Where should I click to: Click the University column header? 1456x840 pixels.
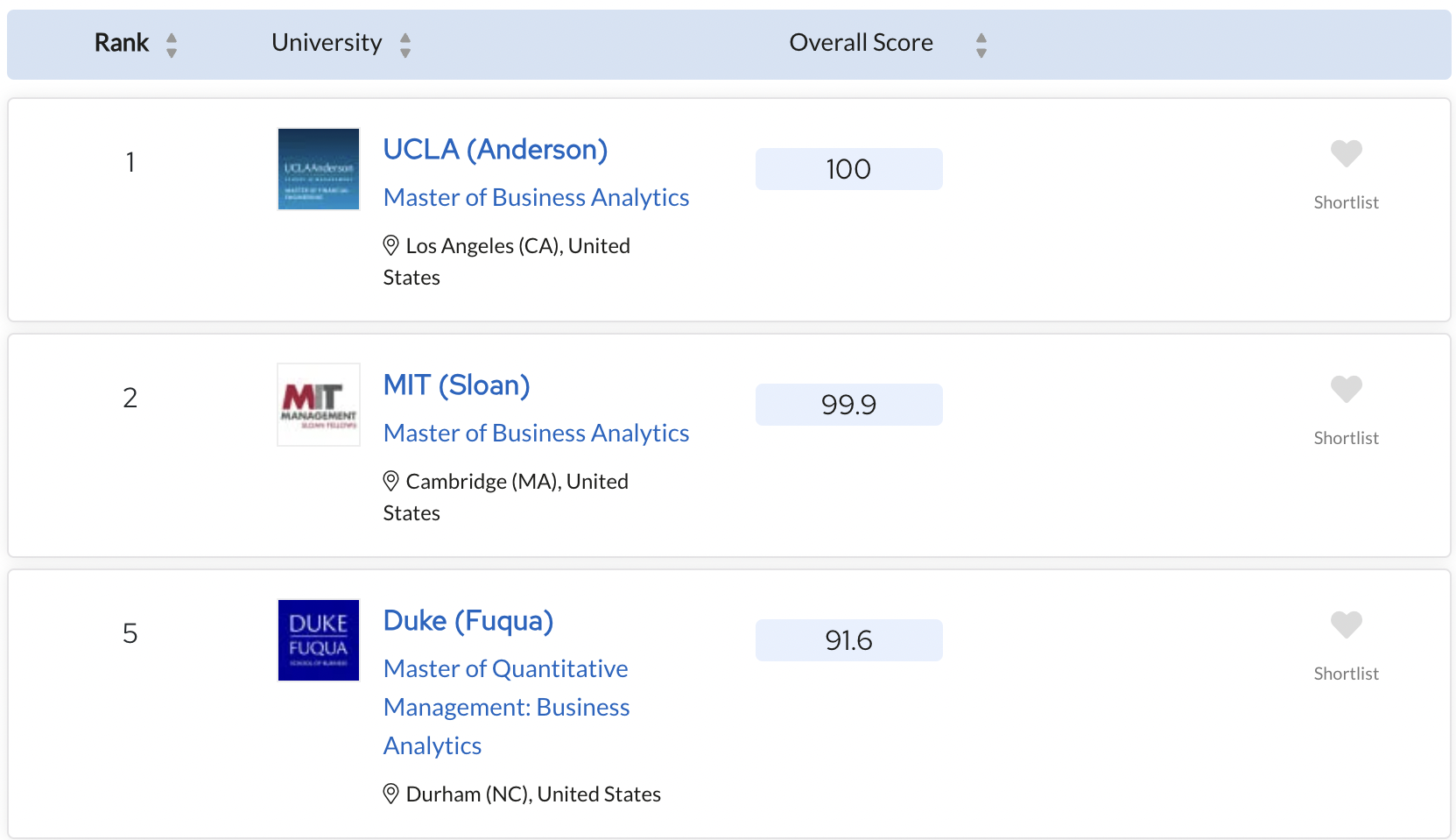pyautogui.click(x=327, y=43)
